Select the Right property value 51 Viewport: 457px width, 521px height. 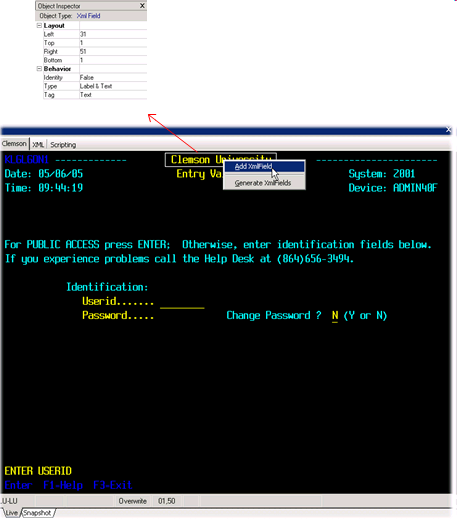coord(113,51)
